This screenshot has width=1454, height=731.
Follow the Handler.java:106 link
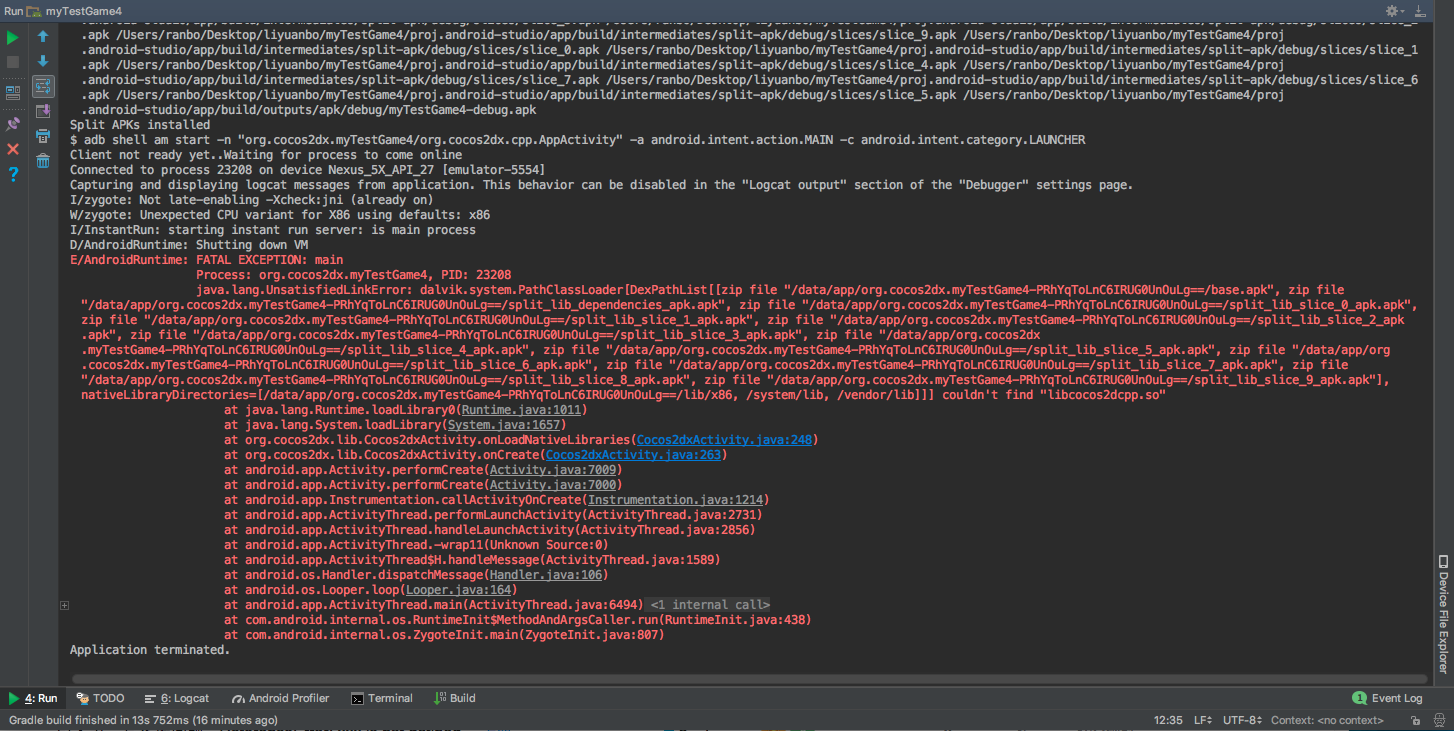[546, 575]
